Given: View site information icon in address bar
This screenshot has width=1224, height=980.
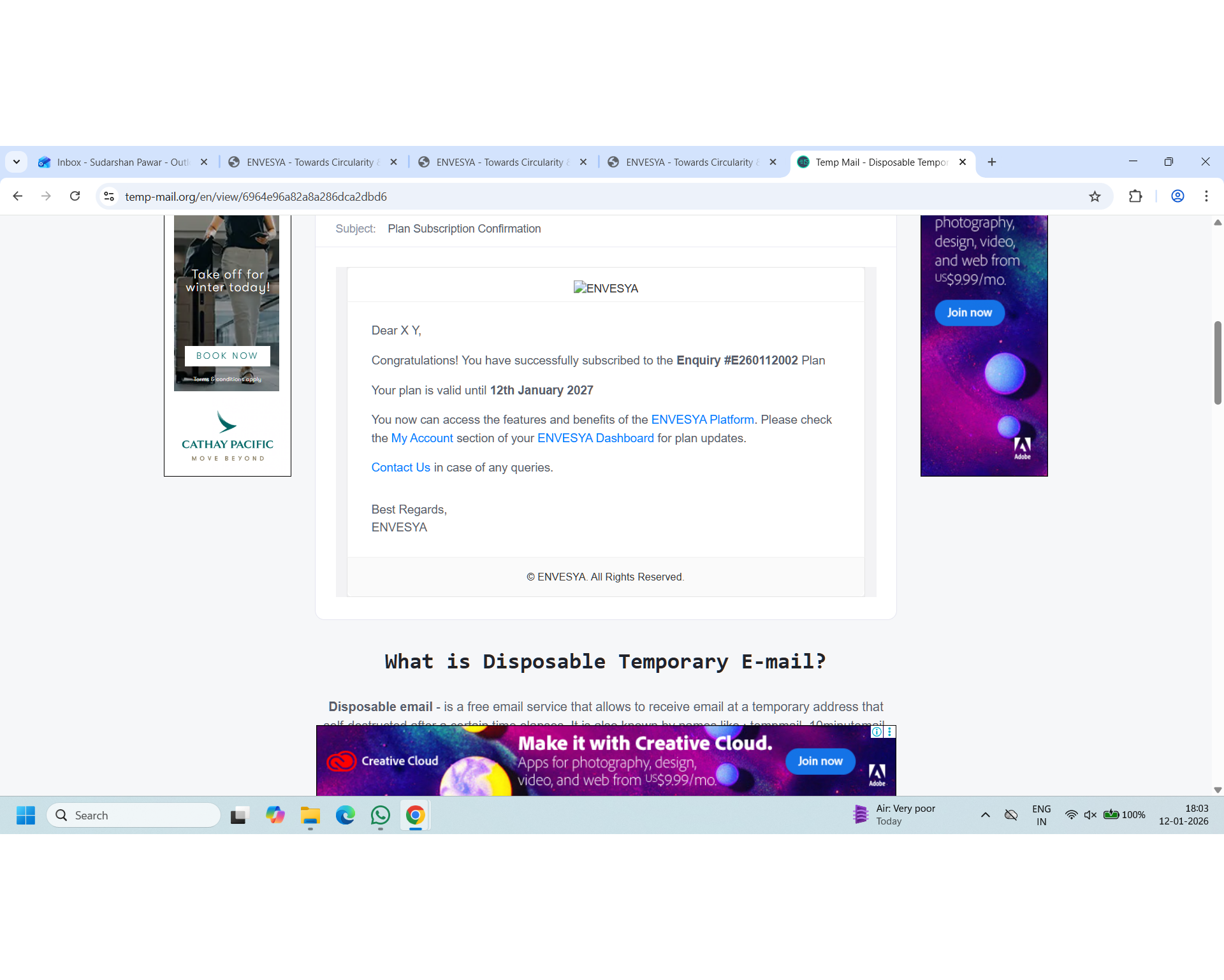Looking at the screenshot, I should click(x=110, y=196).
